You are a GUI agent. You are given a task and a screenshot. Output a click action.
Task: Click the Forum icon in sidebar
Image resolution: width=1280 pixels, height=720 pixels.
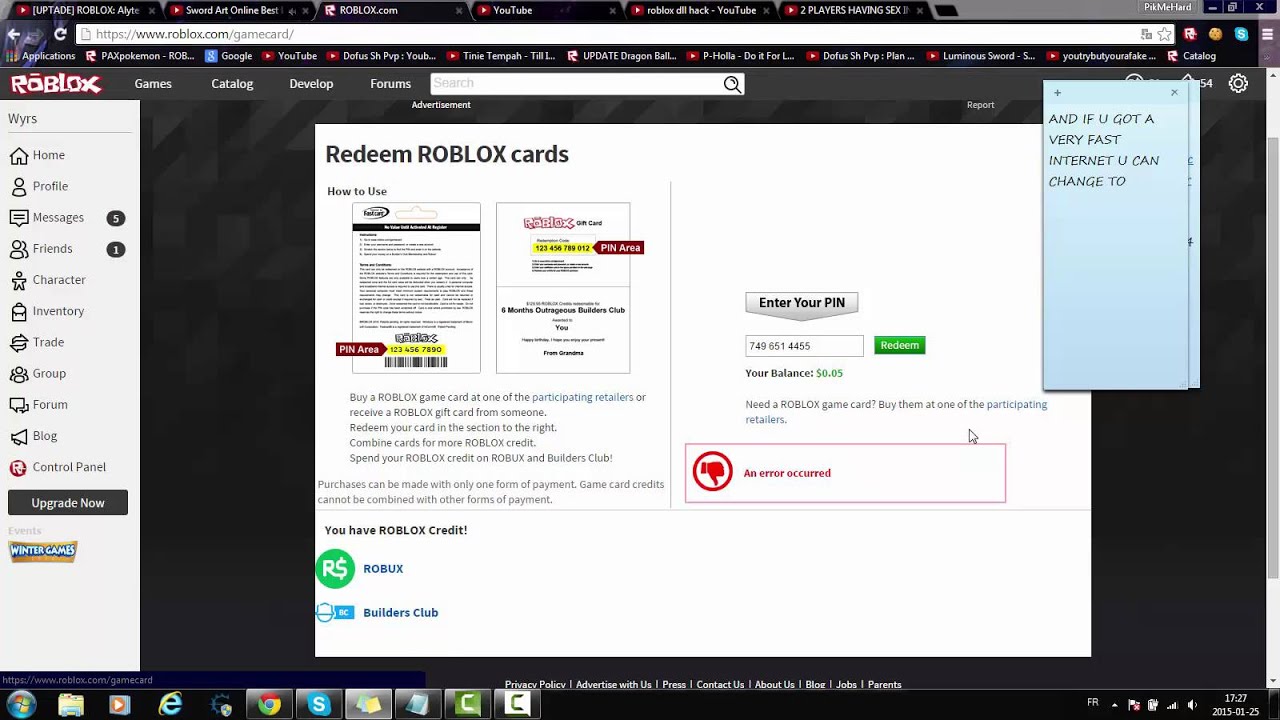pyautogui.click(x=18, y=405)
